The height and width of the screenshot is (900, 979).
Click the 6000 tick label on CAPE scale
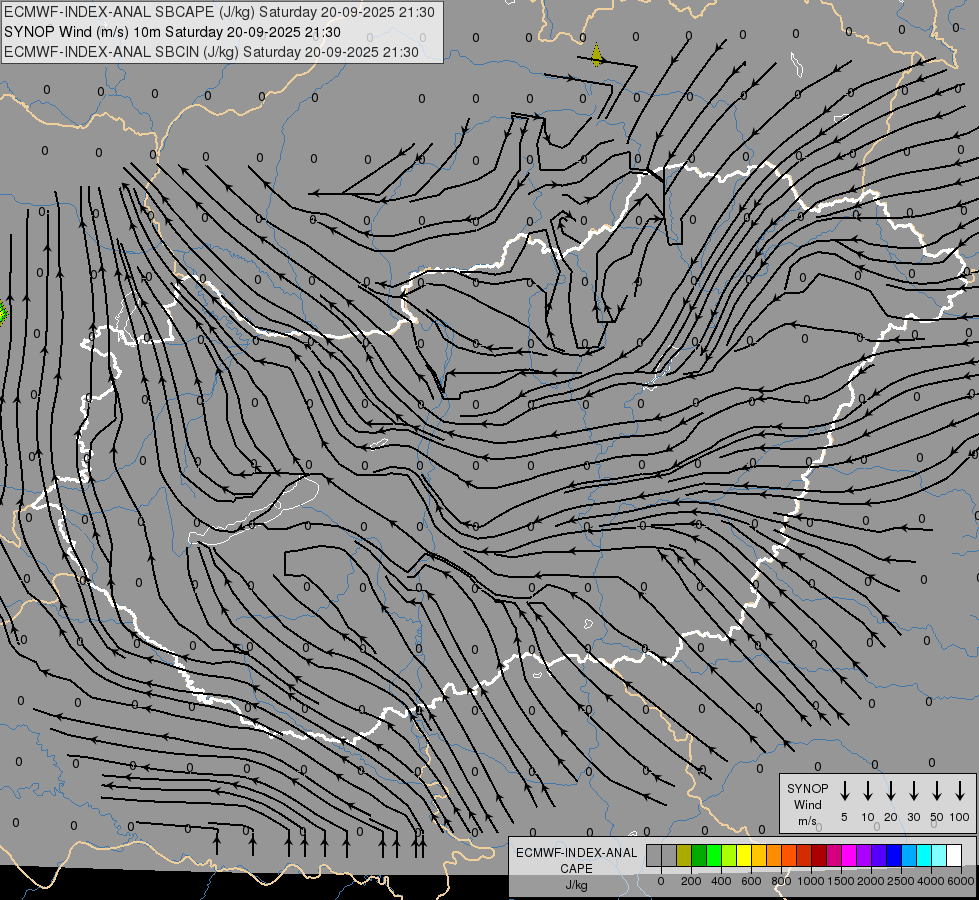click(961, 881)
